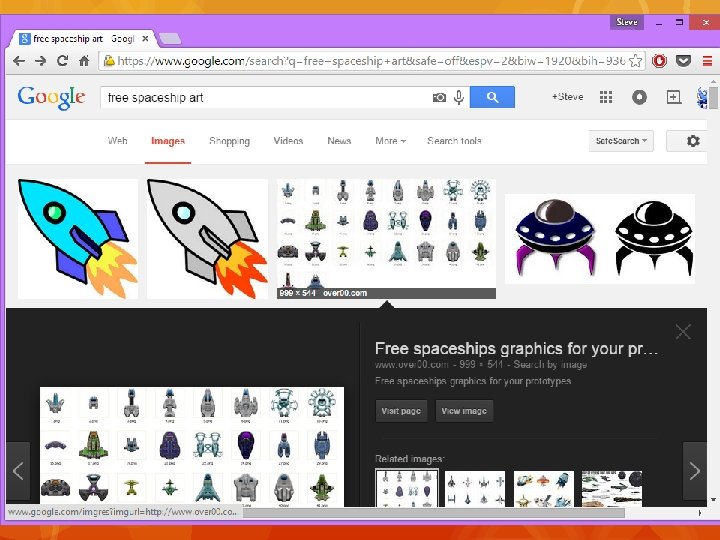Open the Google apps grid icon
Screen dimensions: 720x540
click(x=606, y=97)
